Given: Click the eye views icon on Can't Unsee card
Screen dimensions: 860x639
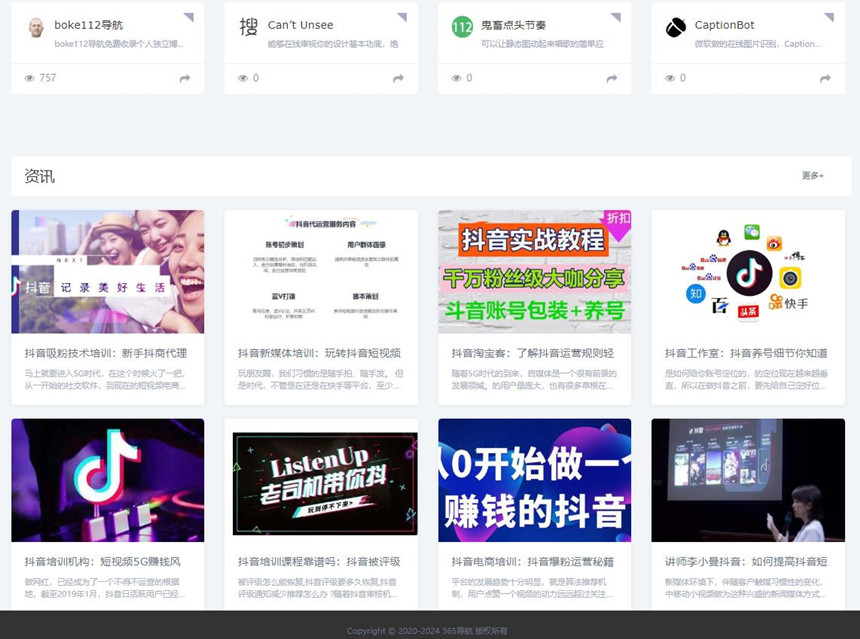Looking at the screenshot, I should (x=243, y=78).
